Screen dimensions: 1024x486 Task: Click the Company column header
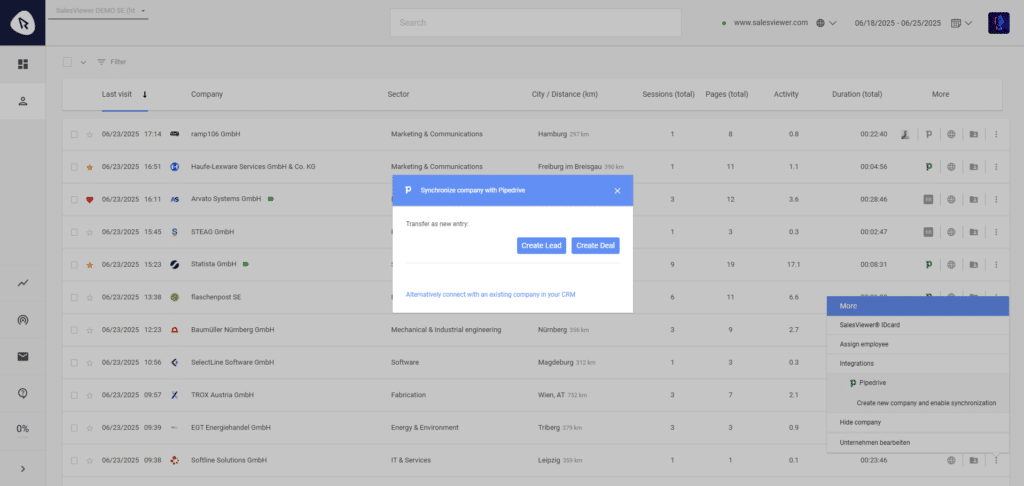pyautogui.click(x=206, y=94)
